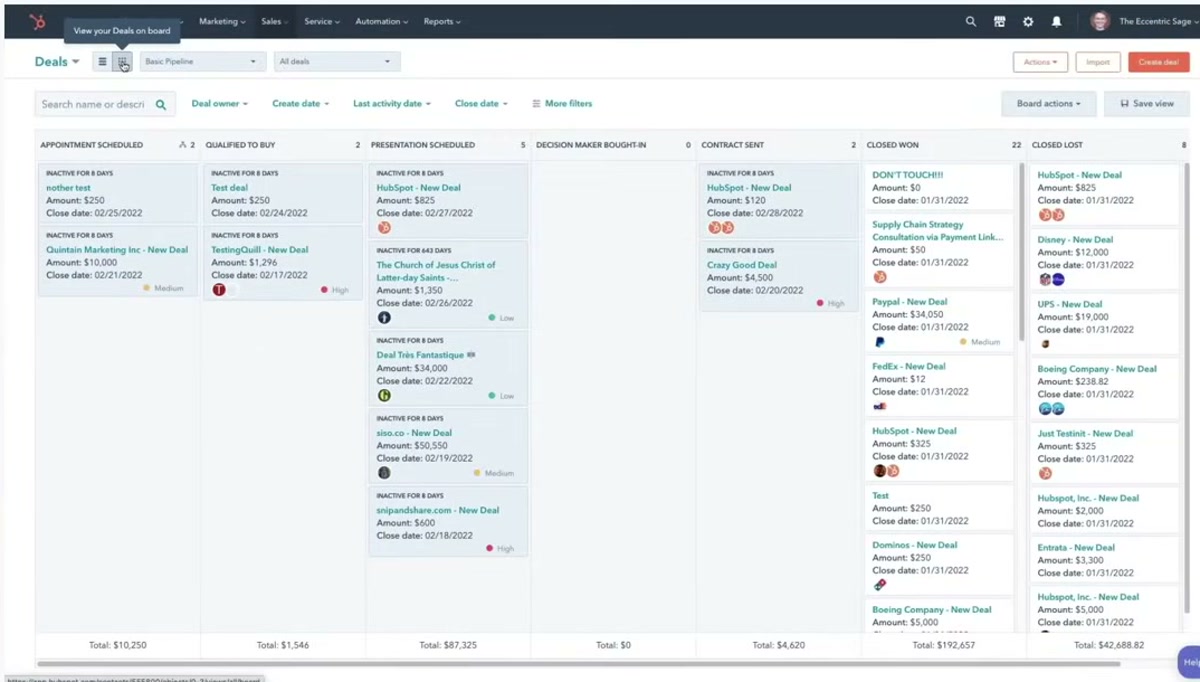Click the FedEx logo on FedEx deal
Viewport: 1200px width, 682px height.
click(x=880, y=406)
